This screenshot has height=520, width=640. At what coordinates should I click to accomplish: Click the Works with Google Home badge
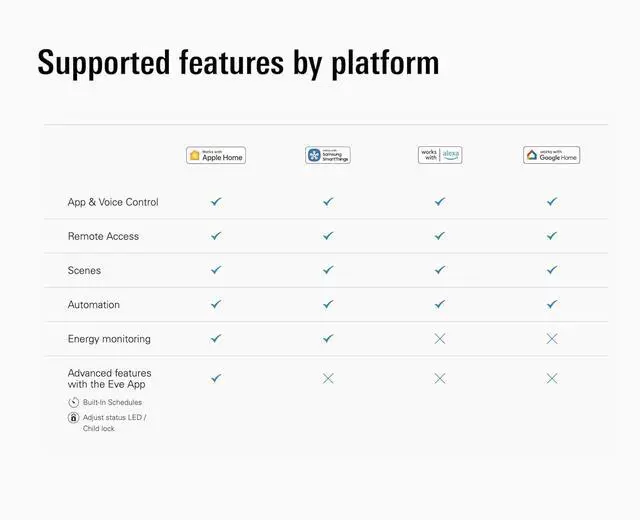click(x=551, y=155)
